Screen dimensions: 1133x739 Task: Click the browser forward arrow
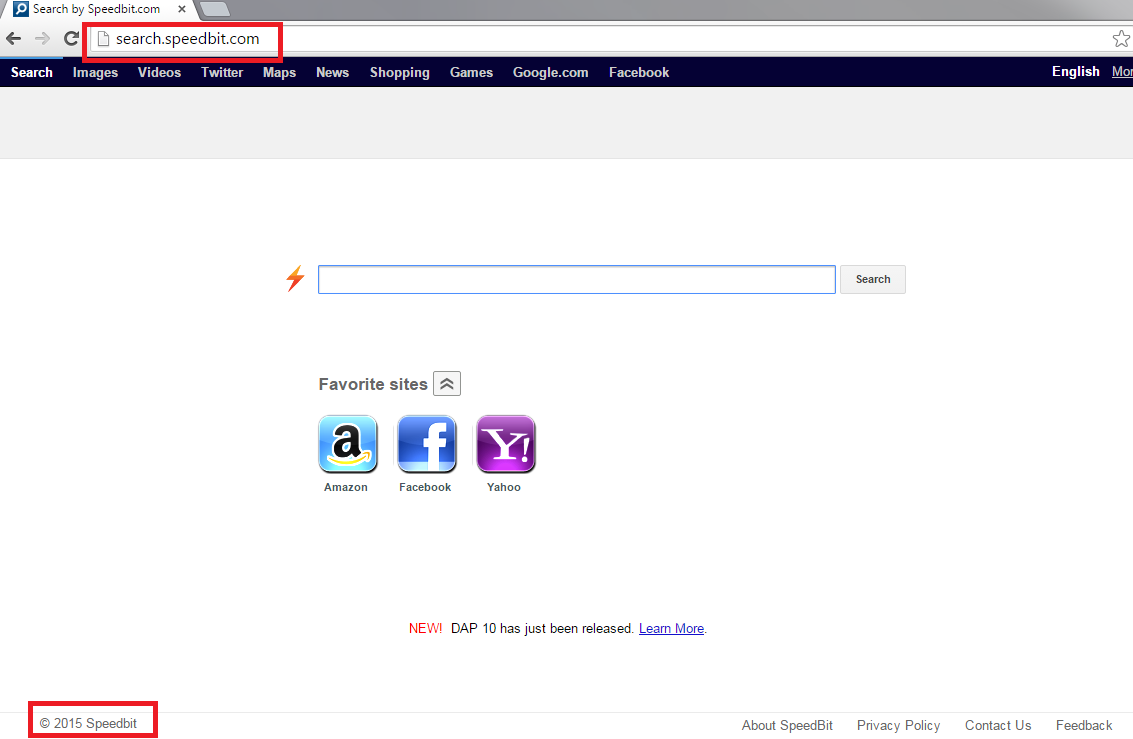[x=42, y=39]
